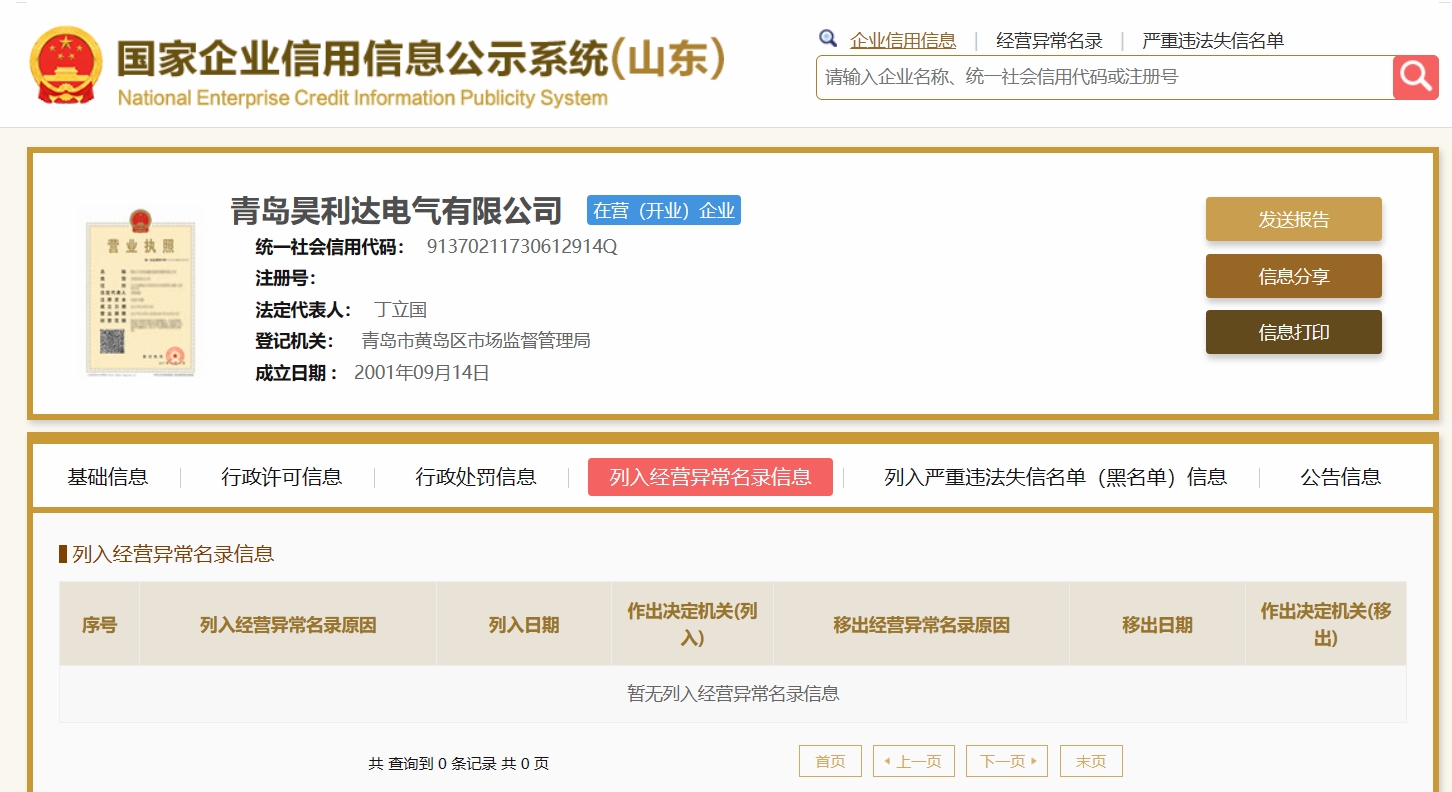Select the 经营异常名录 search category
The width and height of the screenshot is (1452, 792).
(1049, 41)
